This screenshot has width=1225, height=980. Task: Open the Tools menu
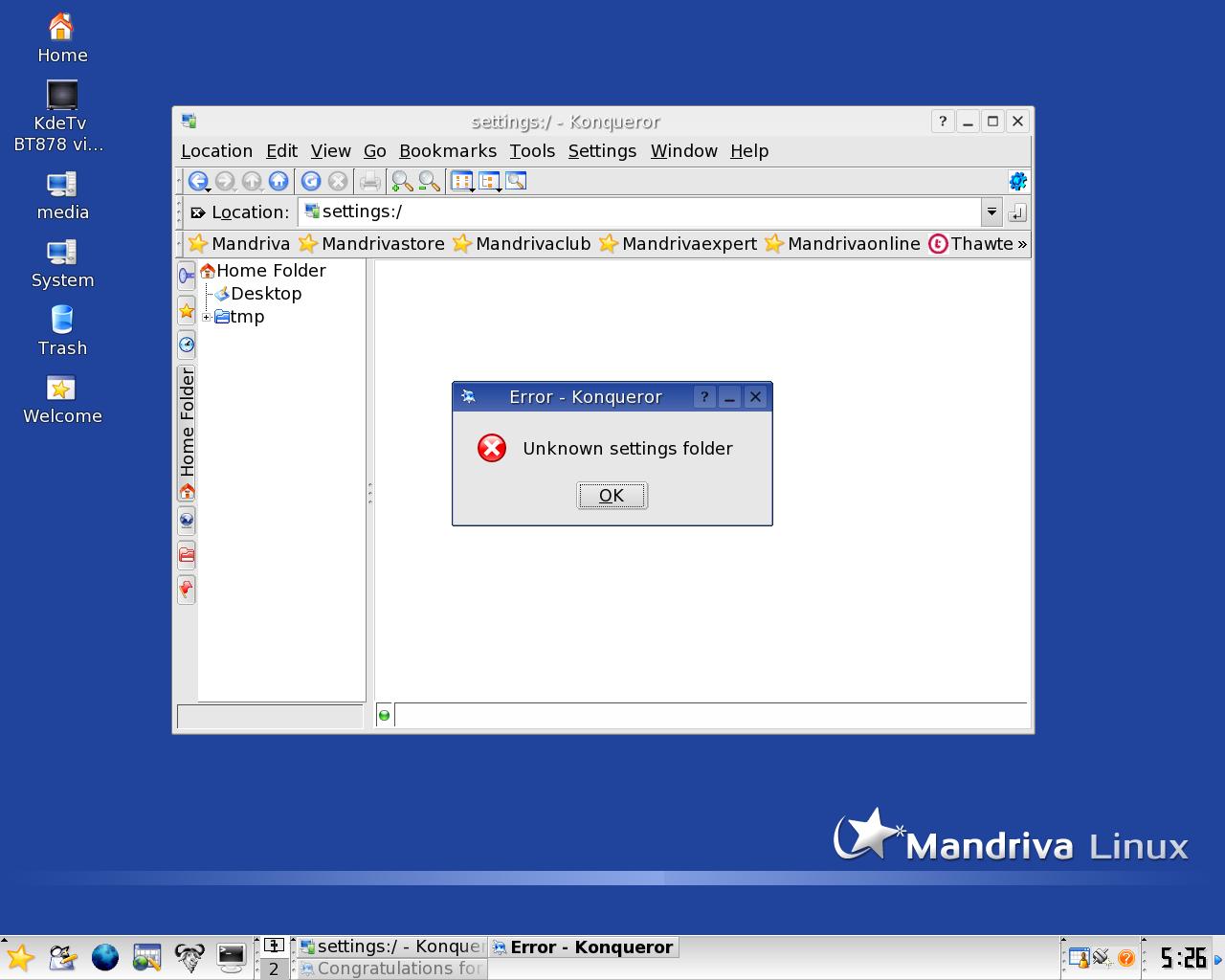coord(532,151)
